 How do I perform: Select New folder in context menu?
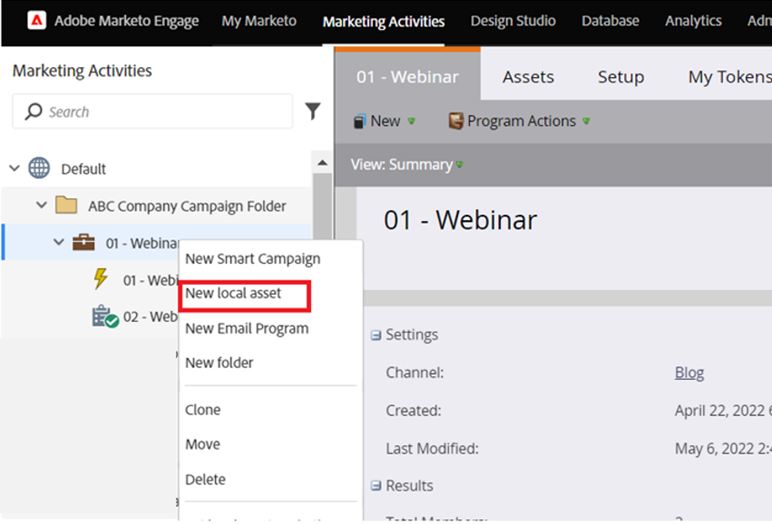[x=219, y=363]
